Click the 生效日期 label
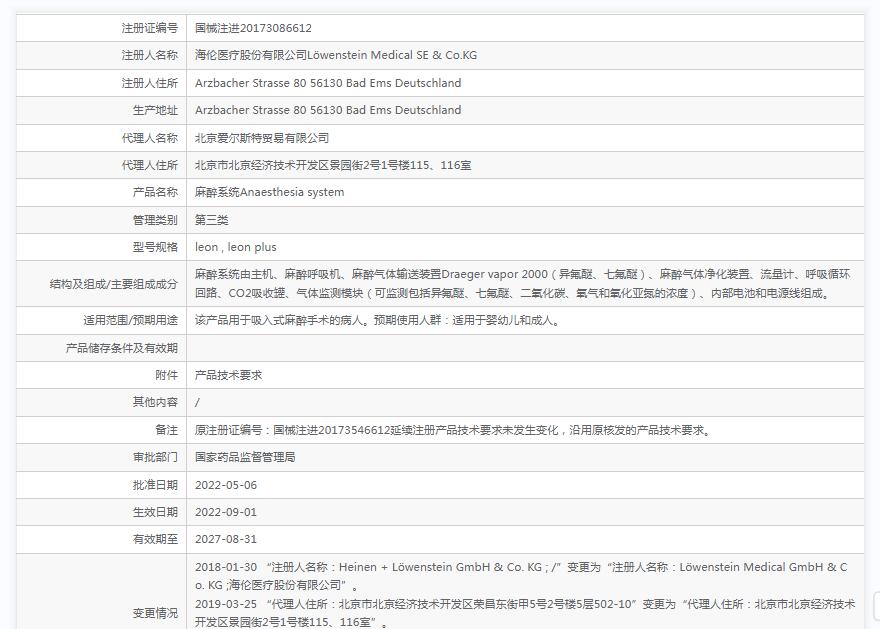The height and width of the screenshot is (629, 880). pos(155,512)
